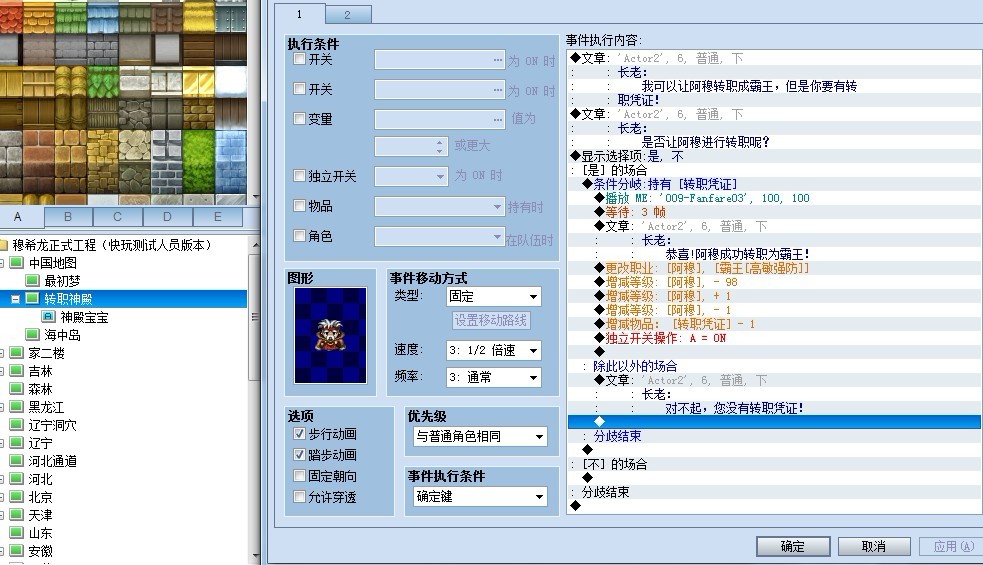Collapse the 转职神殿 tree node
Viewport: 983px width, 565px height.
[16, 299]
